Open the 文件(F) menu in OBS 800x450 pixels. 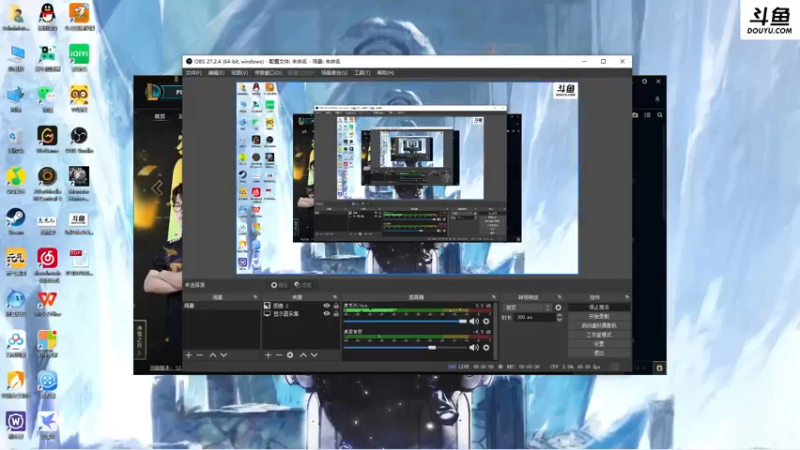tap(193, 73)
